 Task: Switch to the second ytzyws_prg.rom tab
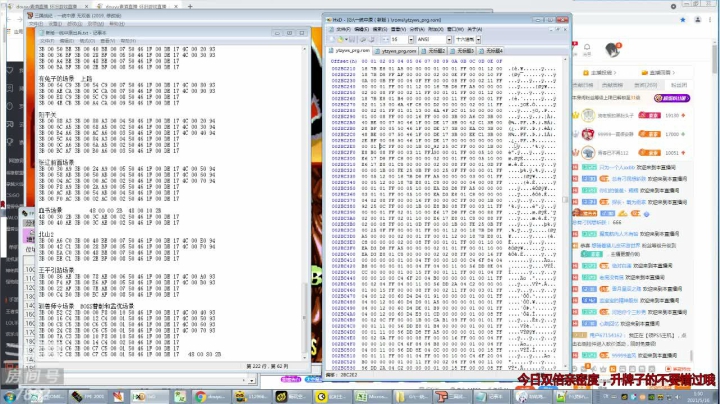[396, 50]
